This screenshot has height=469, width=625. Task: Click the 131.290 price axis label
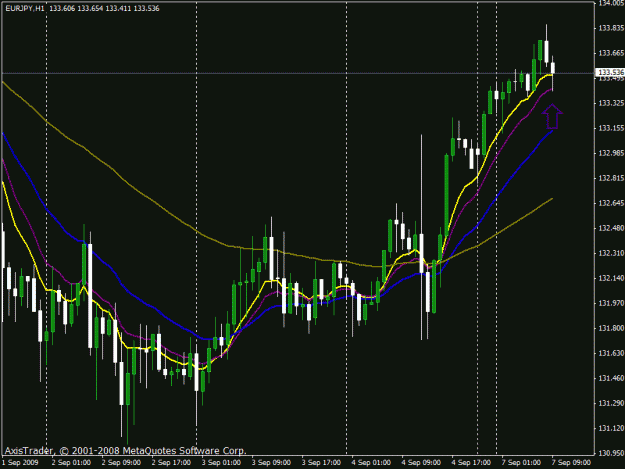(x=611, y=404)
